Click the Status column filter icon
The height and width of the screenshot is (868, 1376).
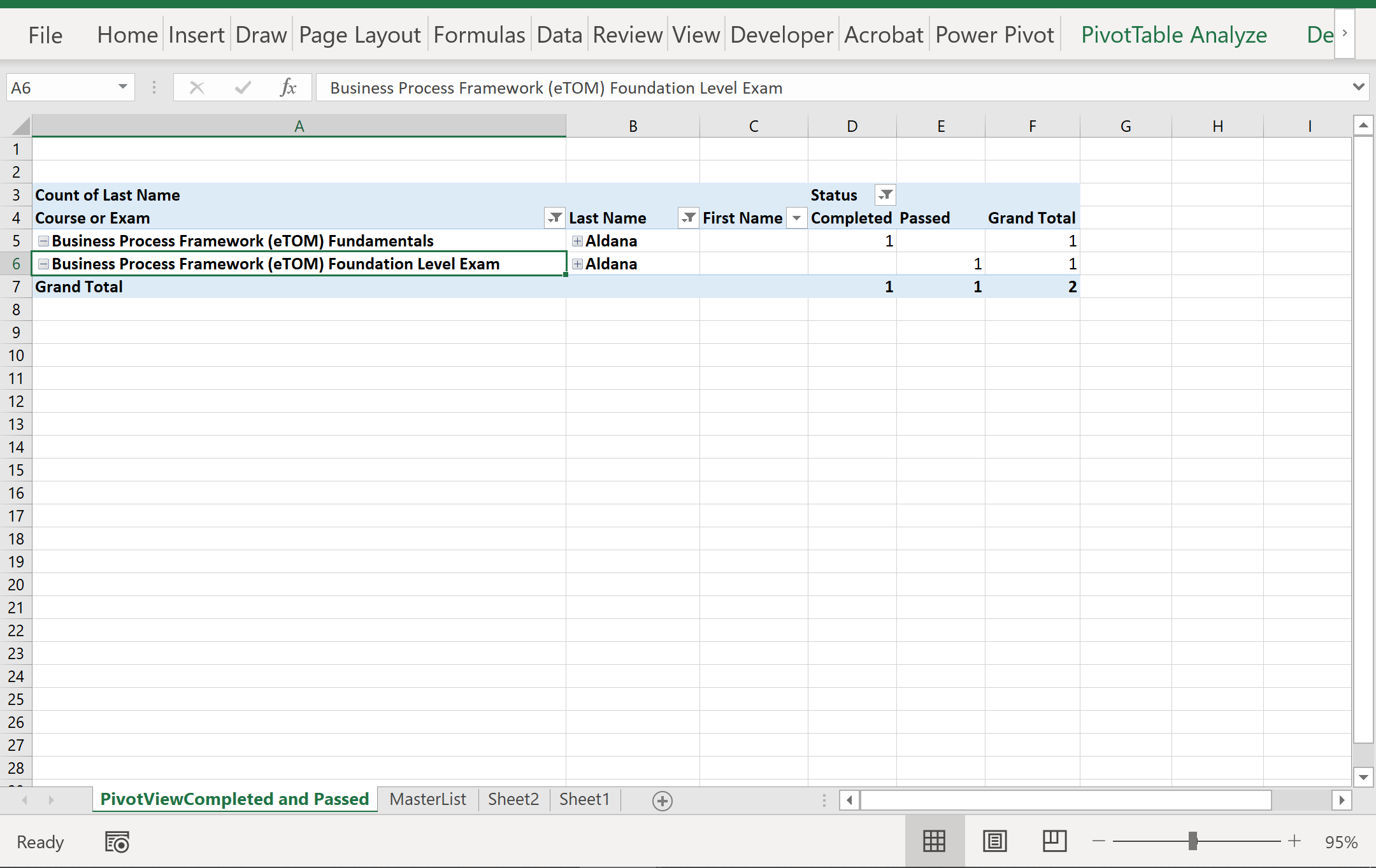click(x=885, y=195)
